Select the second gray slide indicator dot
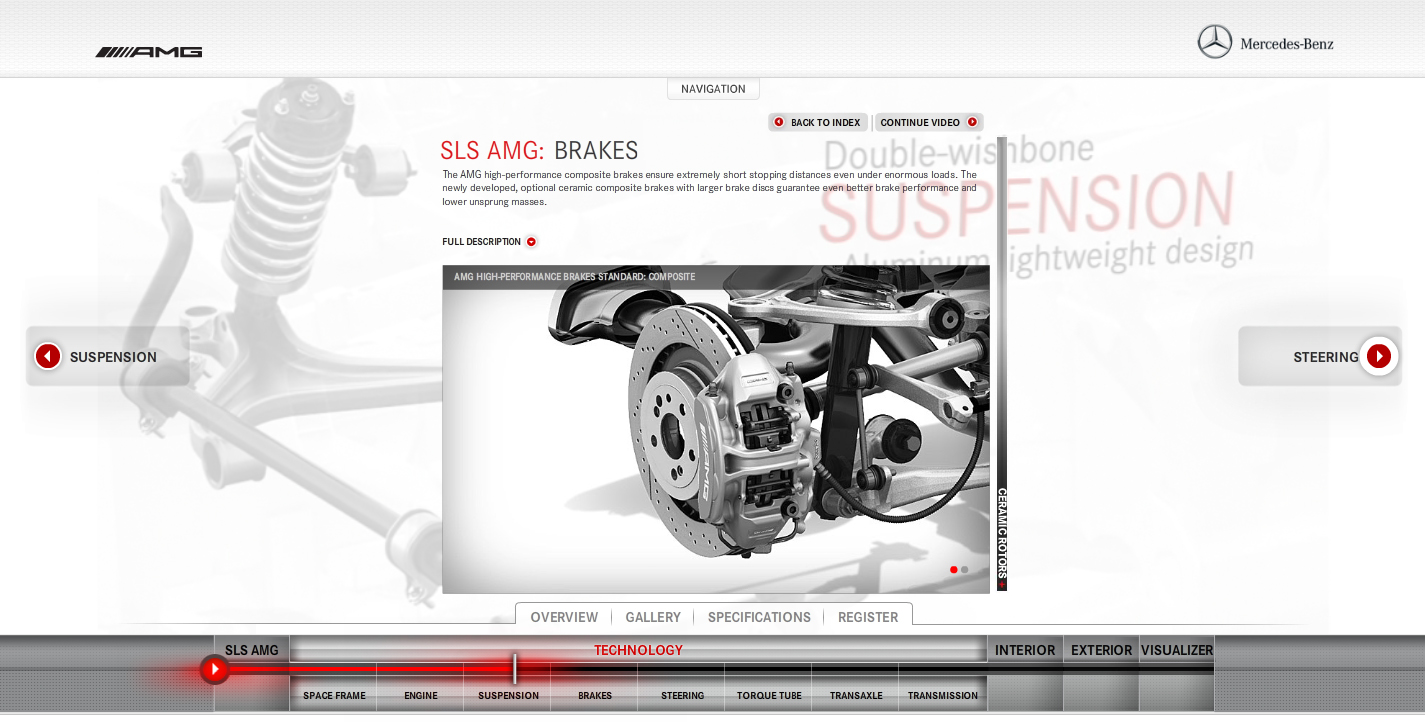1425x724 pixels. coord(964,570)
